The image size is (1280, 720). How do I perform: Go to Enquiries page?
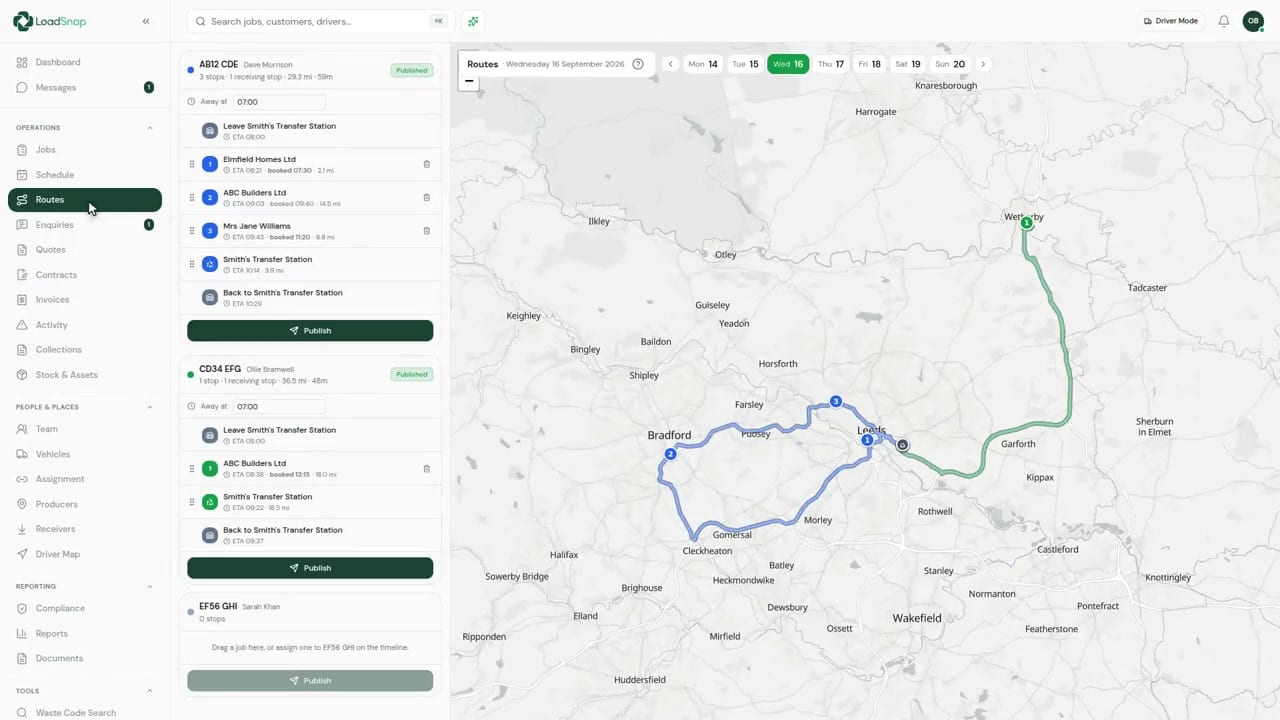[85, 225]
